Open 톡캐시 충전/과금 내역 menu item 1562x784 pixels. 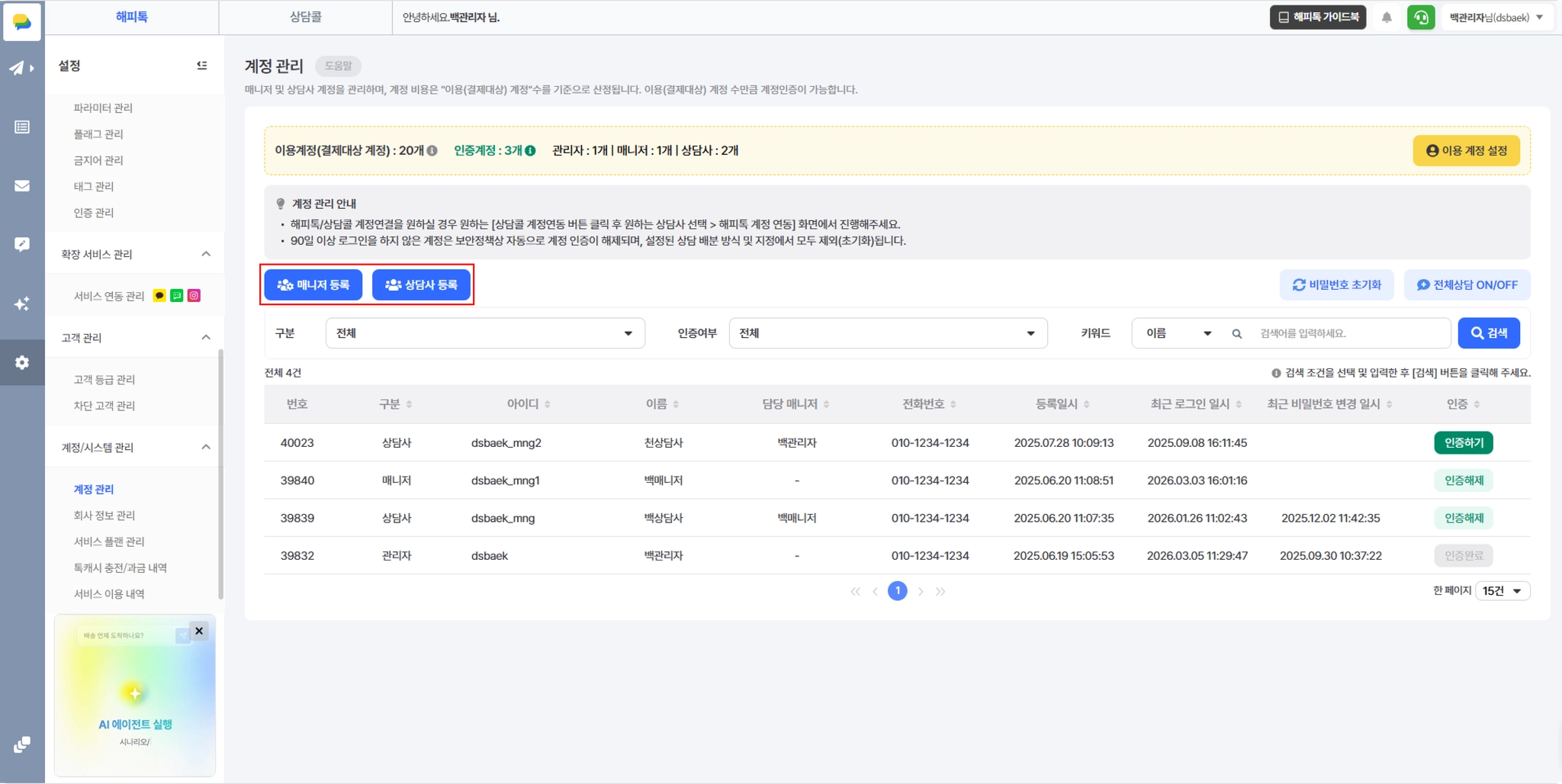(x=121, y=568)
